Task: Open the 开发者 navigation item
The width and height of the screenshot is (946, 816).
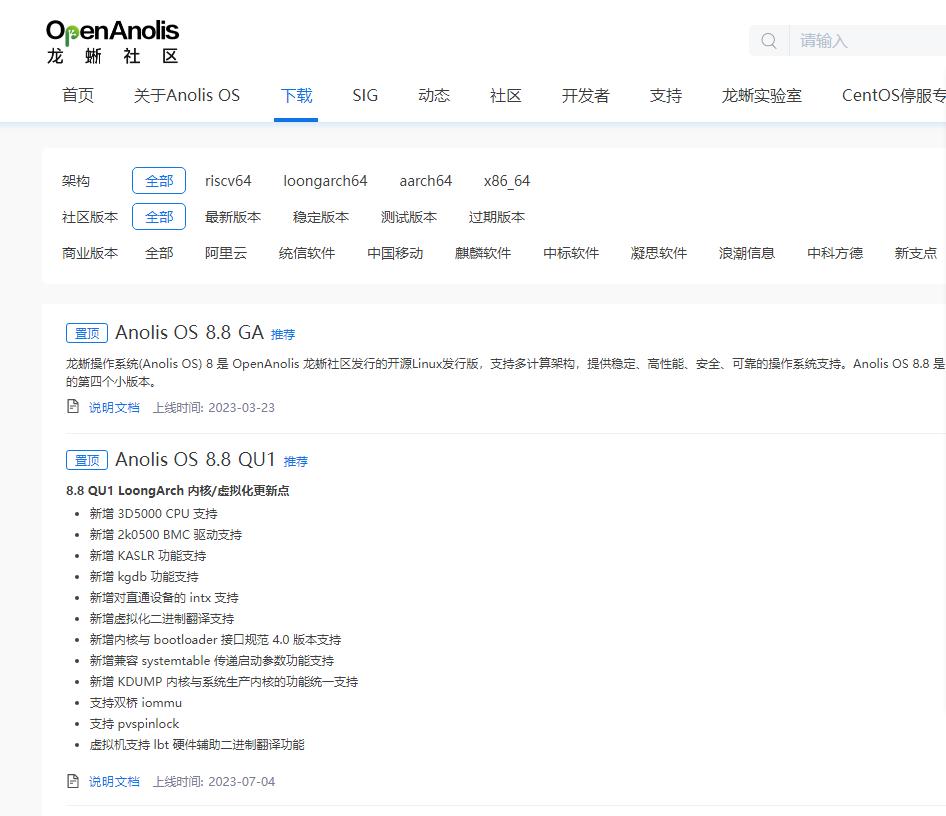Action: 585,95
